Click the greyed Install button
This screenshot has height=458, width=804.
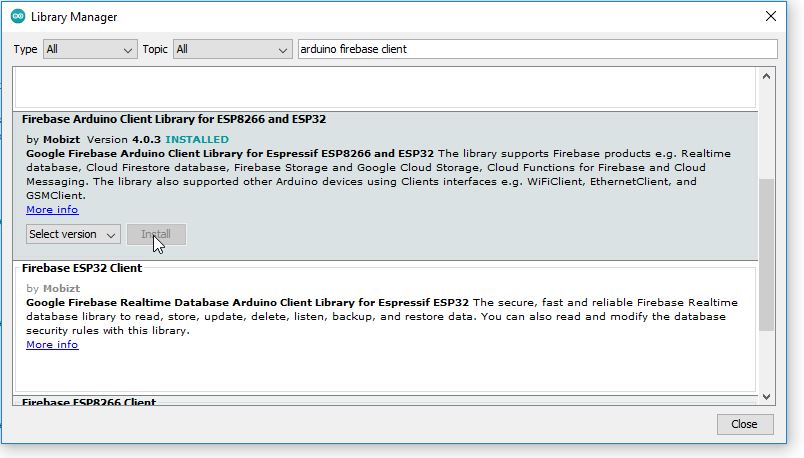(x=156, y=234)
